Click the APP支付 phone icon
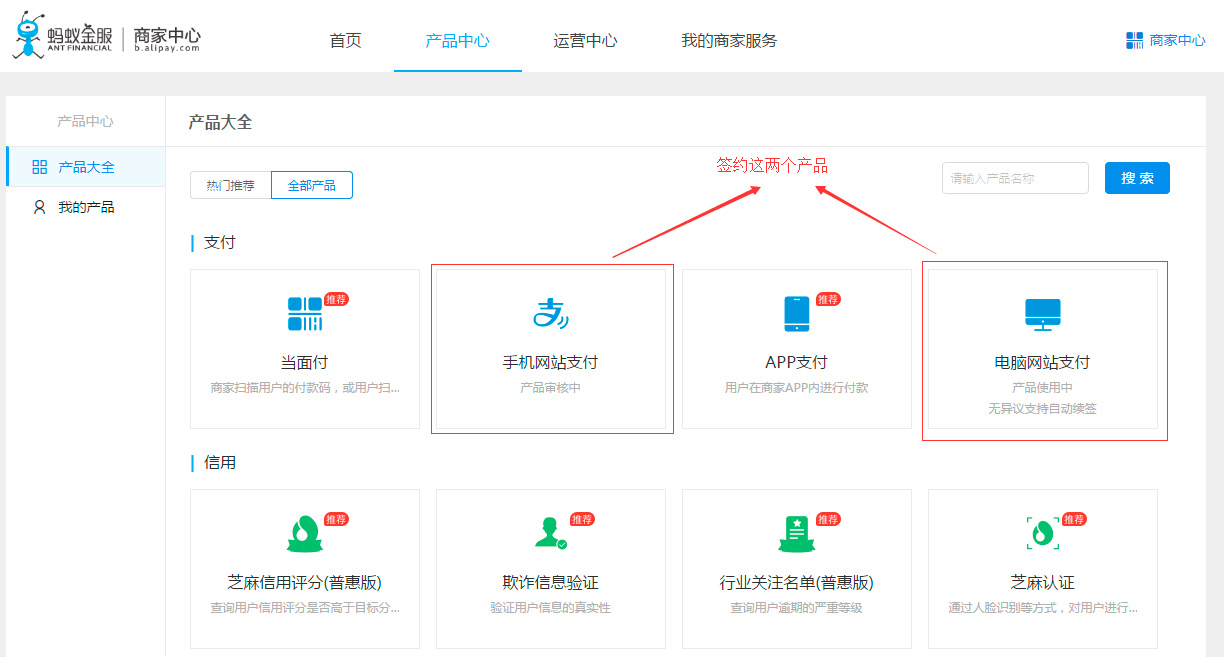The height and width of the screenshot is (657, 1224). [x=797, y=314]
